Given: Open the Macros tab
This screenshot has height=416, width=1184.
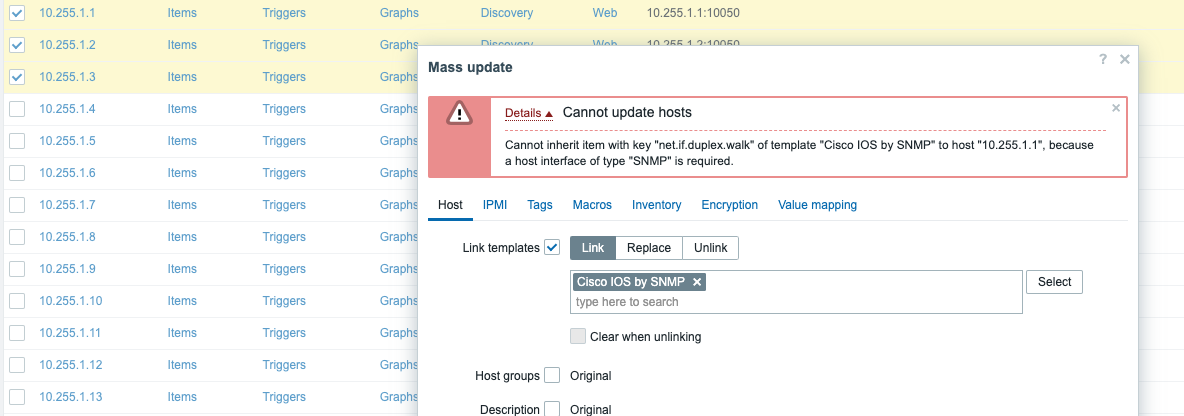Looking at the screenshot, I should pyautogui.click(x=592, y=205).
